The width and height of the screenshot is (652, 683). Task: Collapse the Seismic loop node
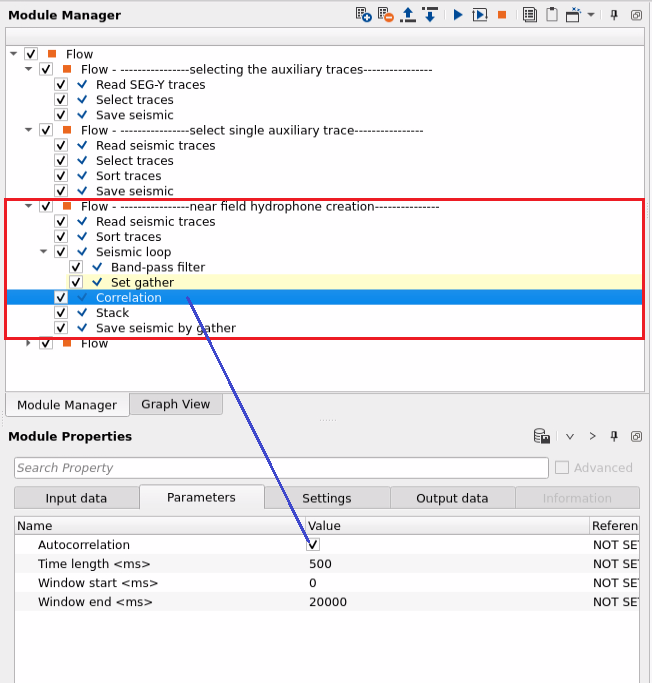[44, 251]
